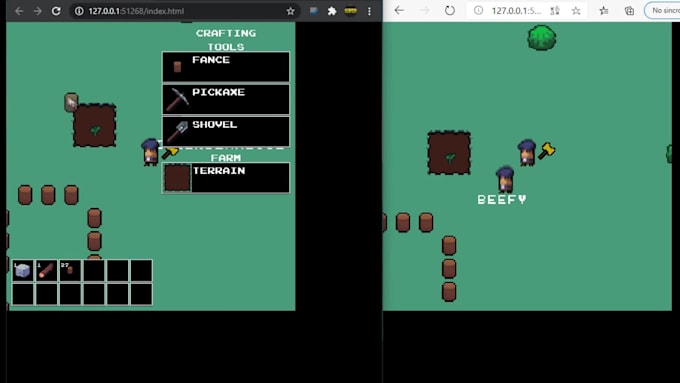Open the translate icon in the right browser
This screenshot has width=680, height=383.
555,11
